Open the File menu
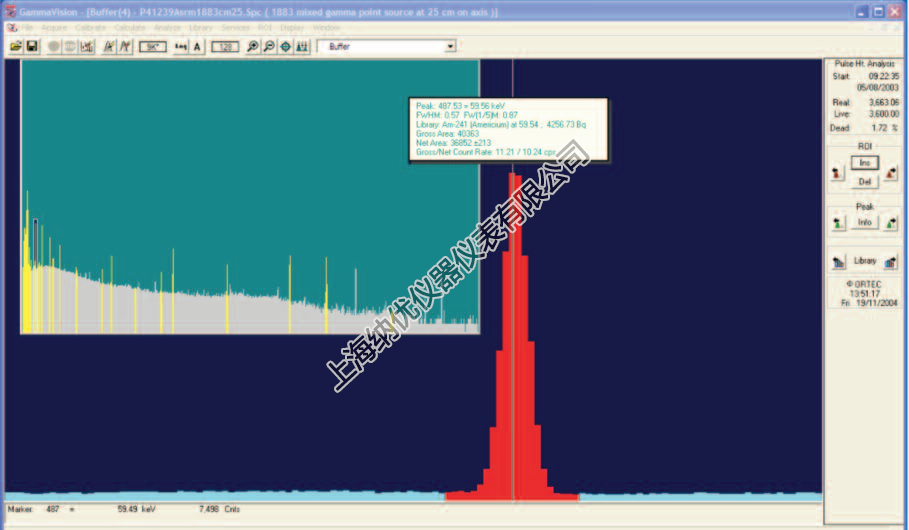Image resolution: width=909 pixels, height=530 pixels. (x=27, y=27)
